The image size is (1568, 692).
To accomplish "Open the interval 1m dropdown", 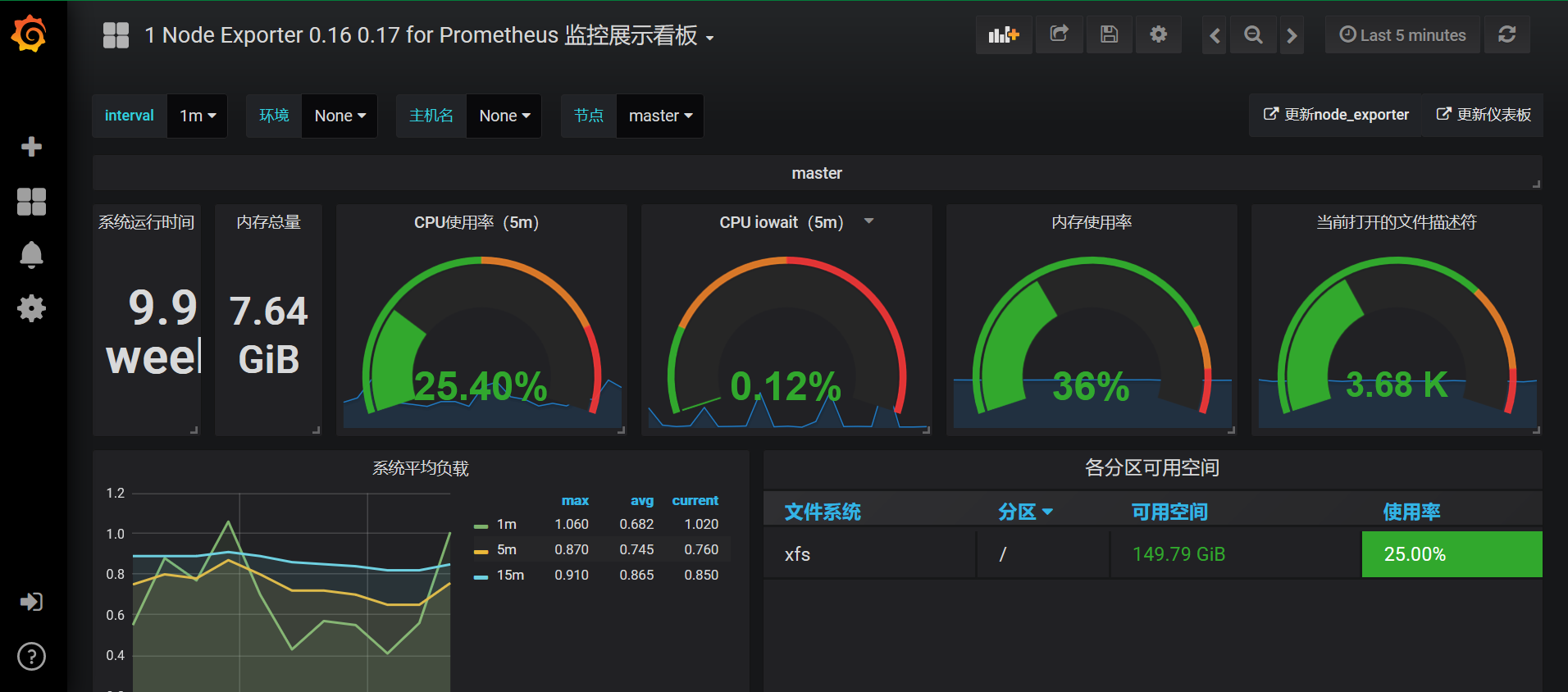I will coord(198,116).
